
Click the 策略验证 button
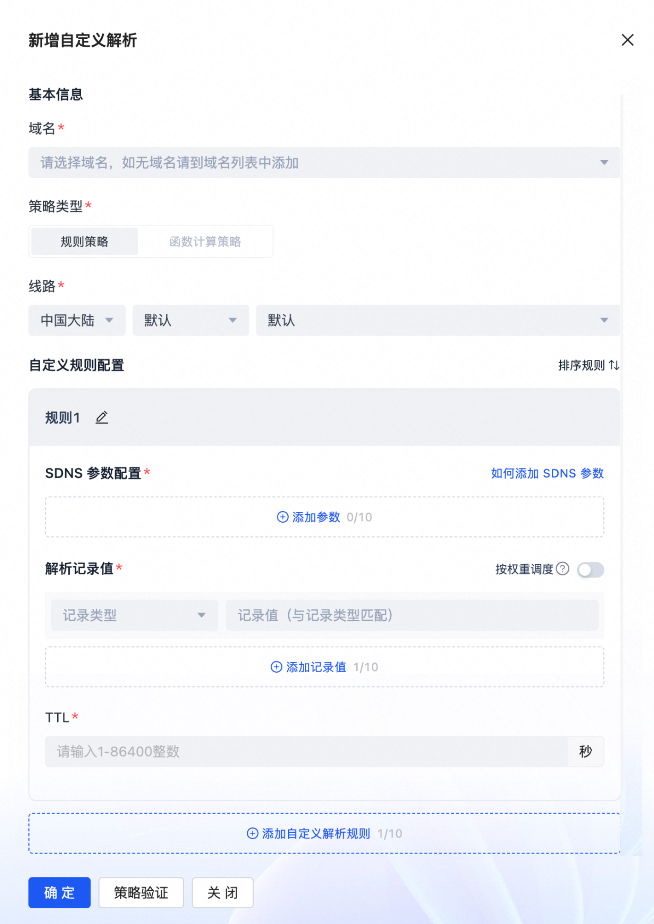141,893
